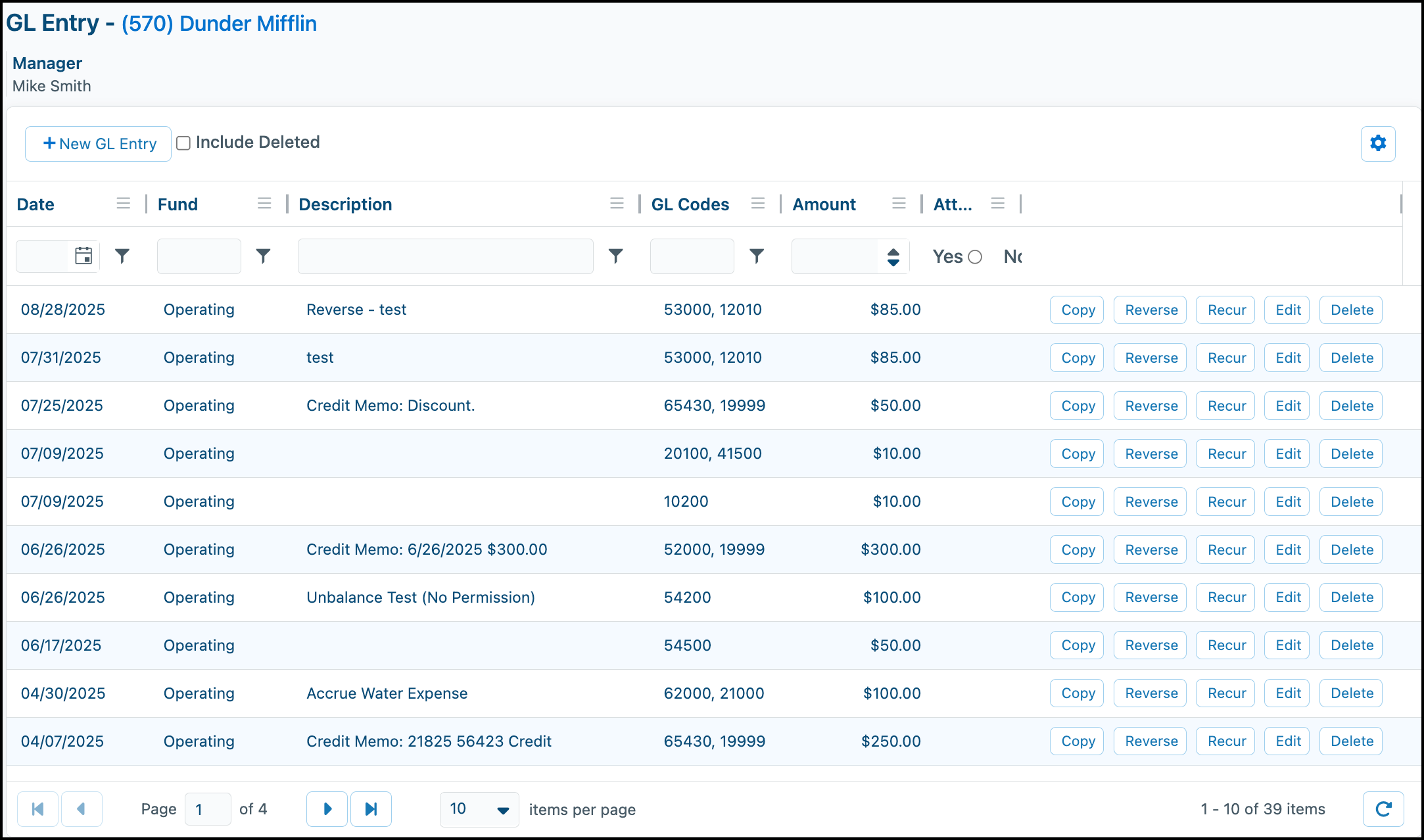Image resolution: width=1424 pixels, height=840 pixels.
Task: Select the Yes attachment radio button
Action: point(975,257)
